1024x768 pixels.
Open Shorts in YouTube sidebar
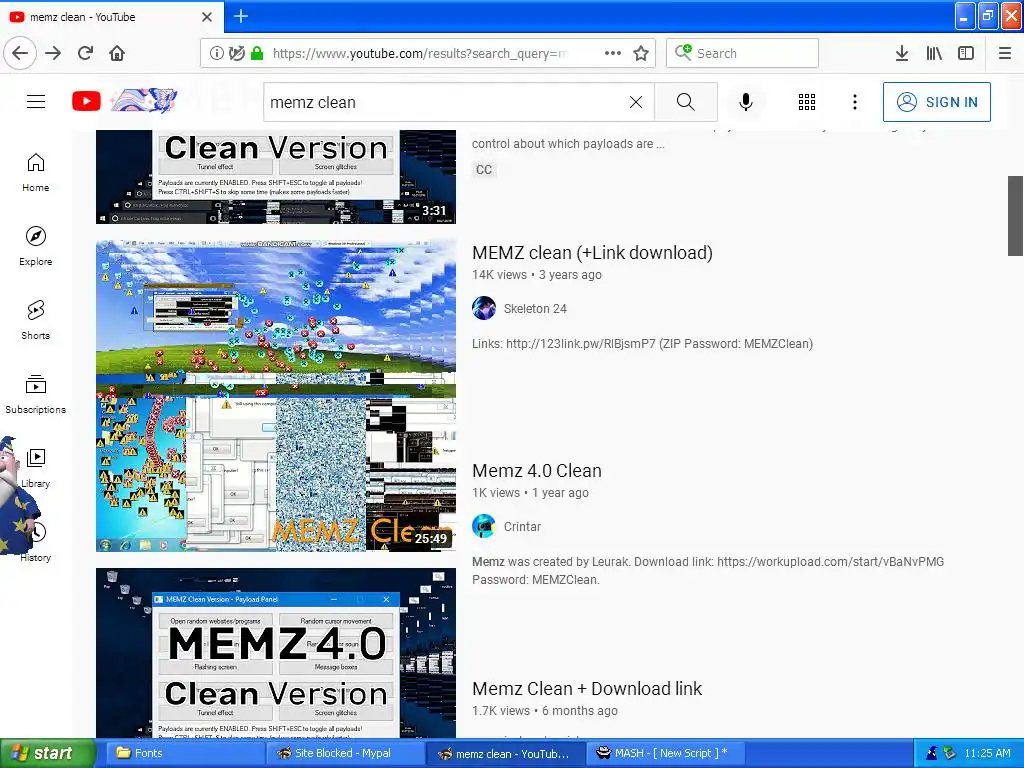36,320
